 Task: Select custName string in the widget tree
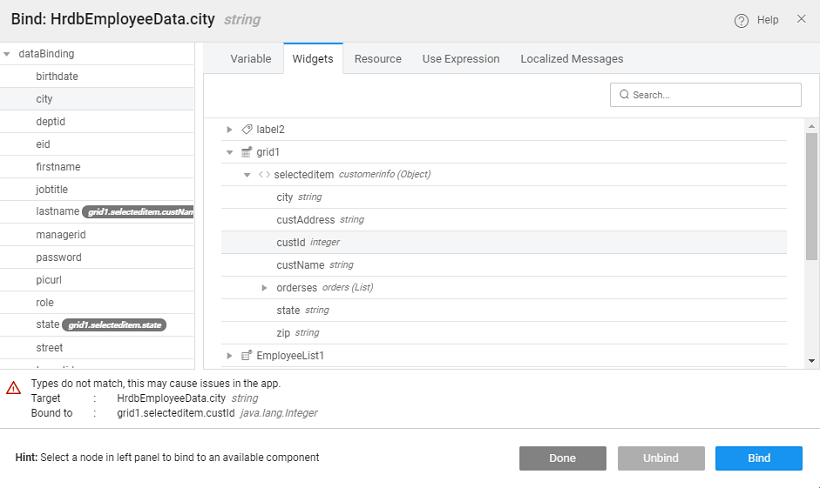point(300,265)
